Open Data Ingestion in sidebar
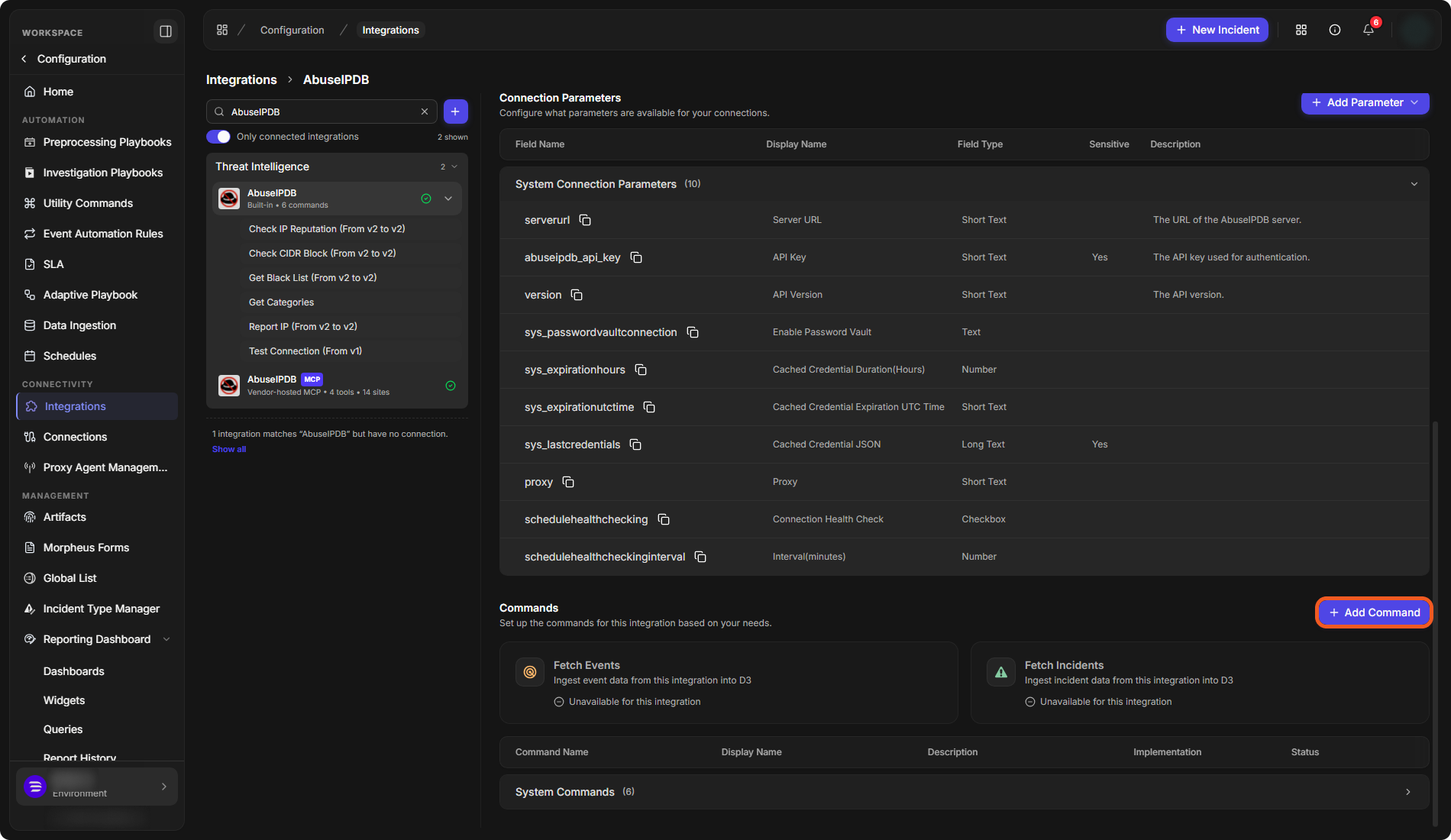The width and height of the screenshot is (1451, 840). (x=97, y=325)
